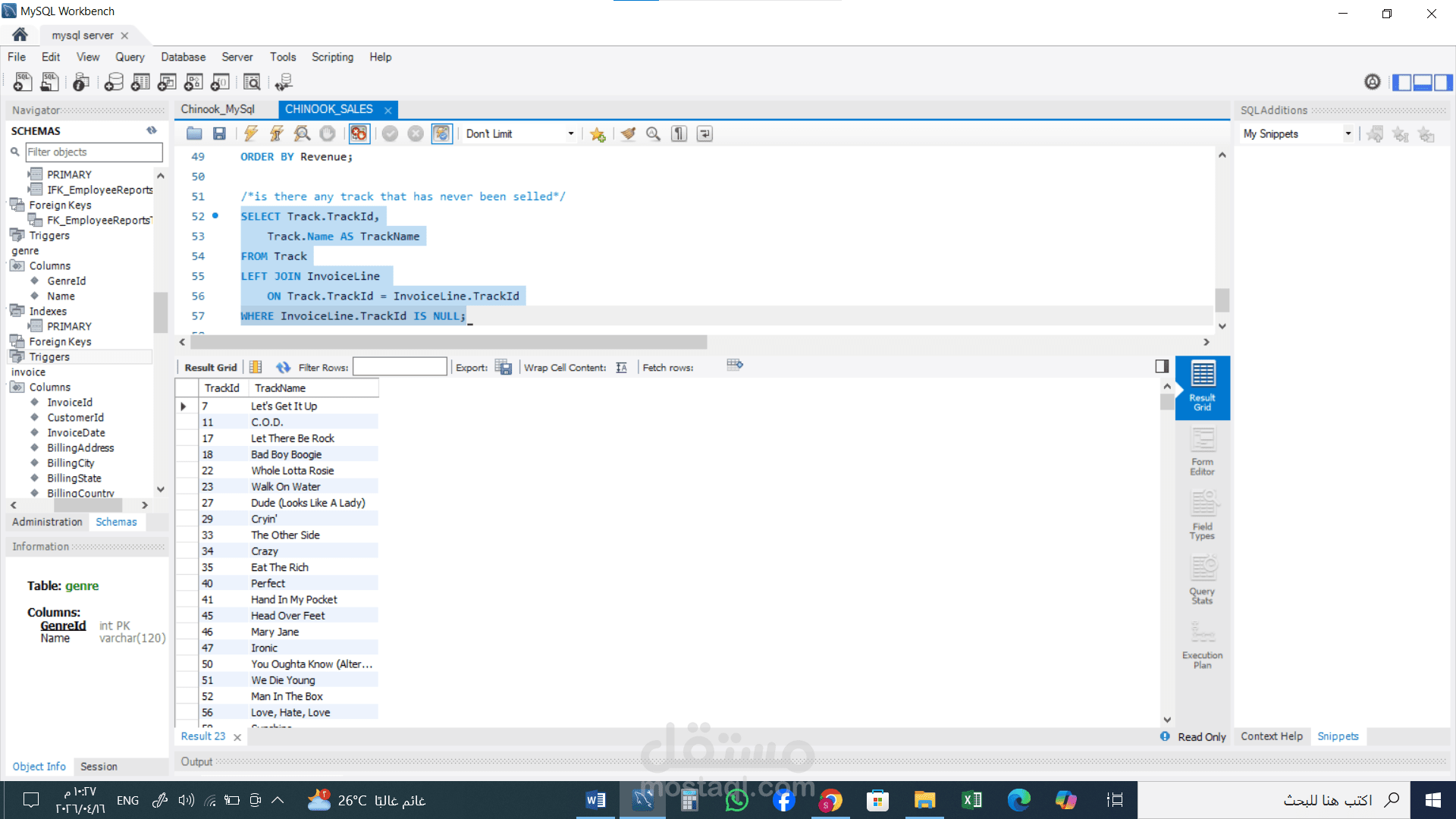Show find panel magnifier icon
The width and height of the screenshot is (1456, 819).
tap(653, 133)
